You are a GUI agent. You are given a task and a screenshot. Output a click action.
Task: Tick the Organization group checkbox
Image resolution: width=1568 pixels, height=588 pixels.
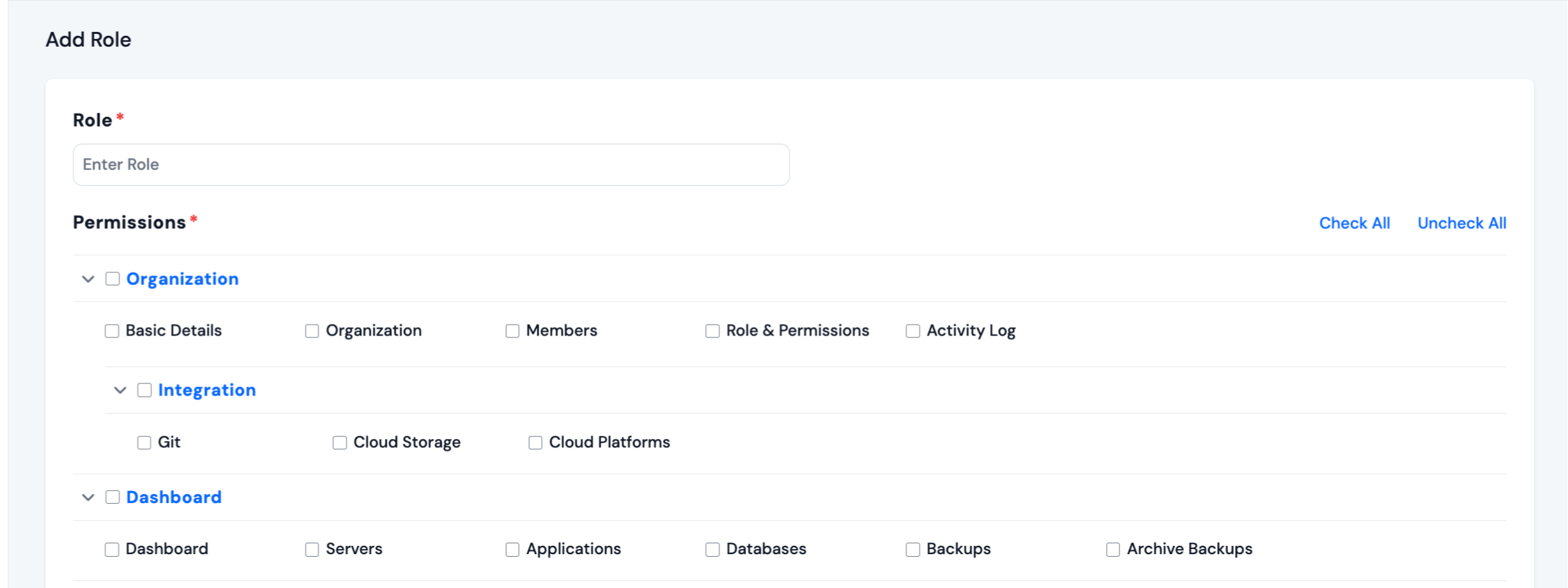click(x=112, y=279)
